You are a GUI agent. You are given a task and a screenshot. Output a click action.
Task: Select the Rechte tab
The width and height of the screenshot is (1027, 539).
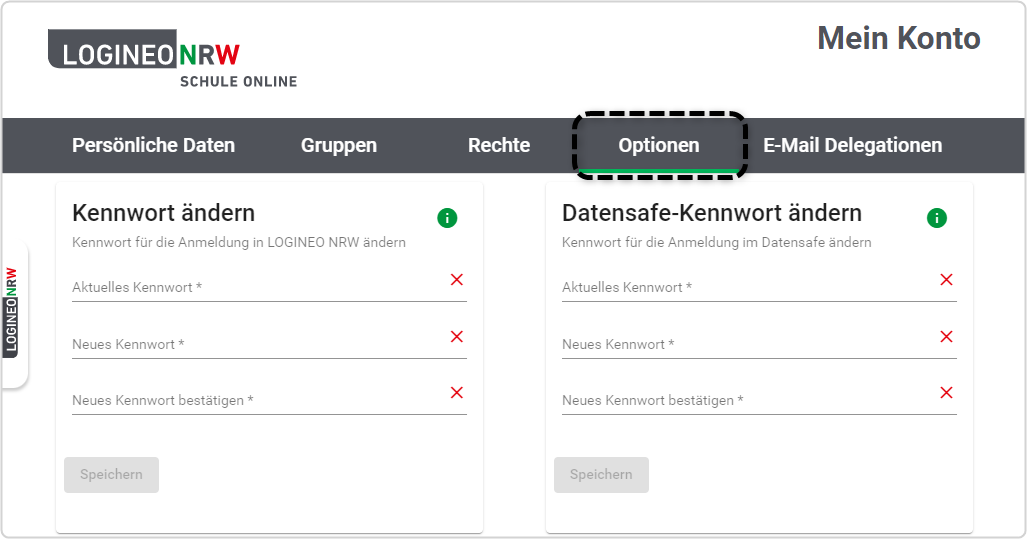[x=499, y=145]
